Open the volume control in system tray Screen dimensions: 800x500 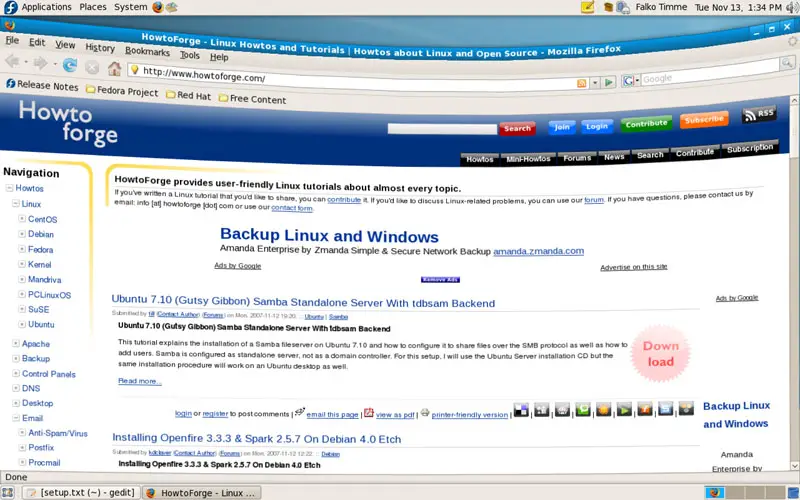pos(793,7)
